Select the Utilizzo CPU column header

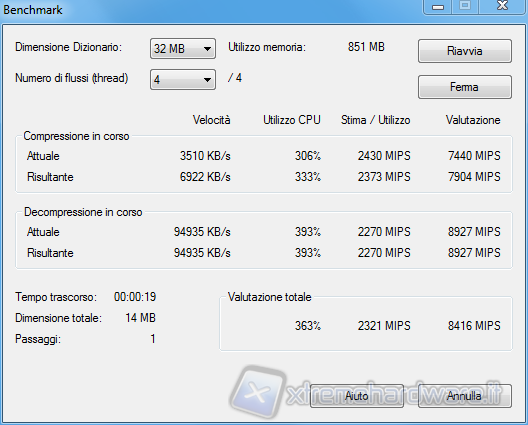pos(292,120)
